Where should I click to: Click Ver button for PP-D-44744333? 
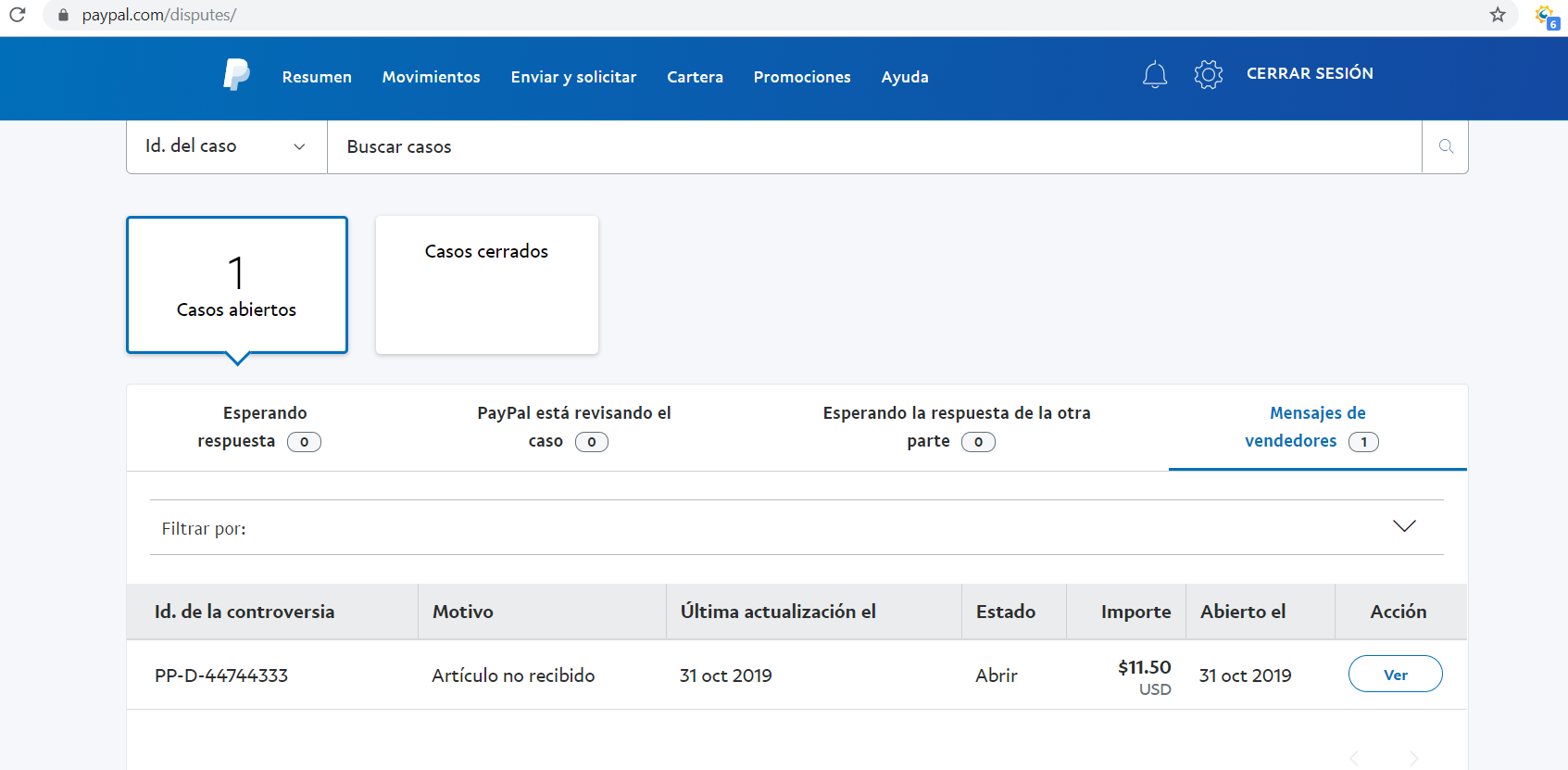tap(1396, 674)
